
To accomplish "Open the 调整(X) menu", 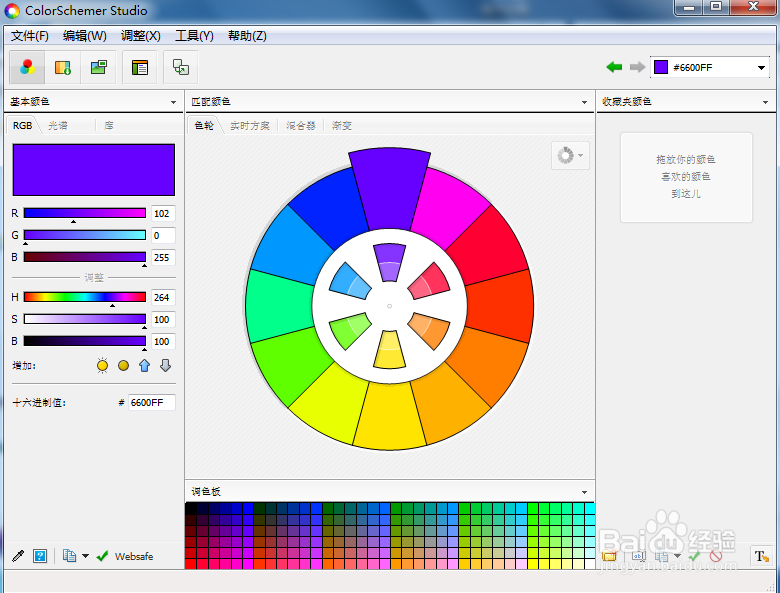I will (x=141, y=36).
